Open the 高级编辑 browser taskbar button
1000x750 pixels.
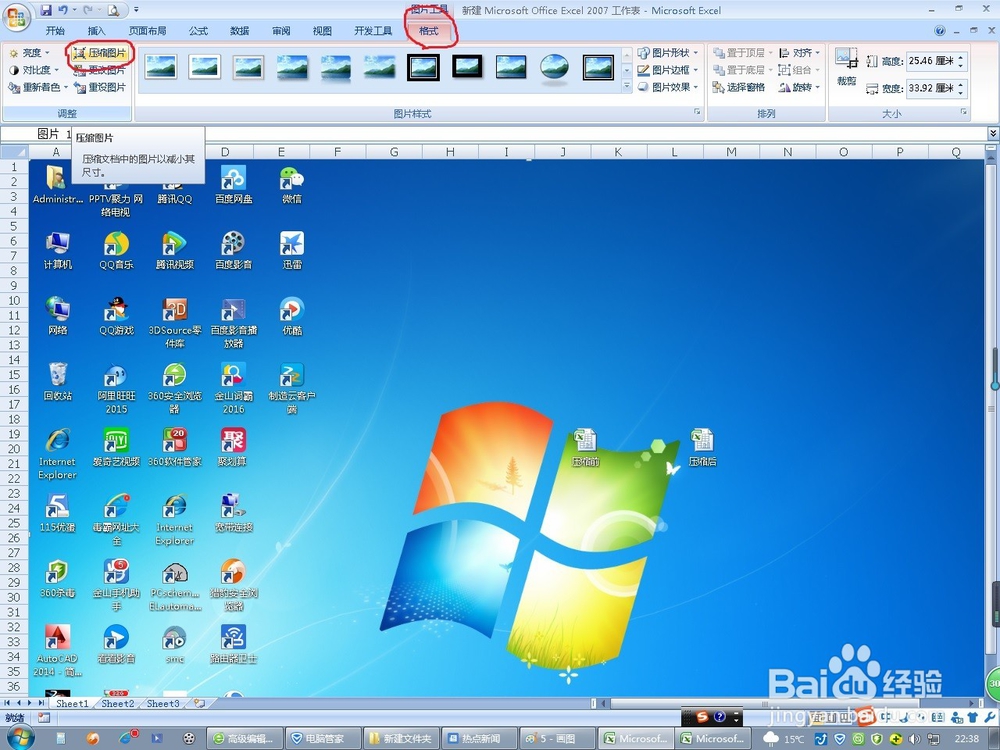pos(246,739)
